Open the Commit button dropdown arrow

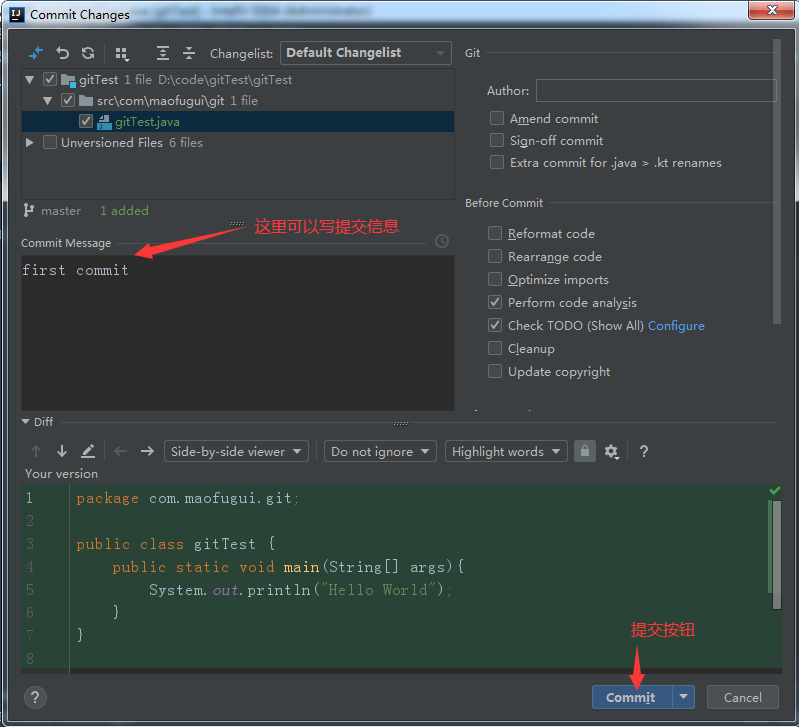[x=684, y=697]
